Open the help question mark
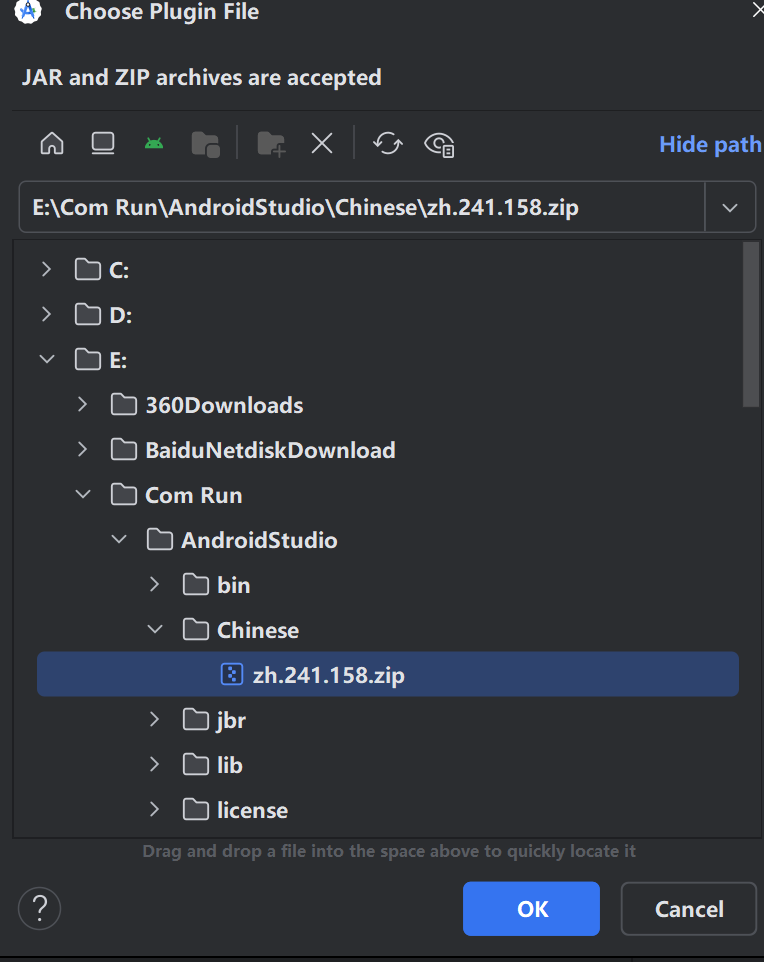Screen dimensions: 764x962 pos(39,908)
